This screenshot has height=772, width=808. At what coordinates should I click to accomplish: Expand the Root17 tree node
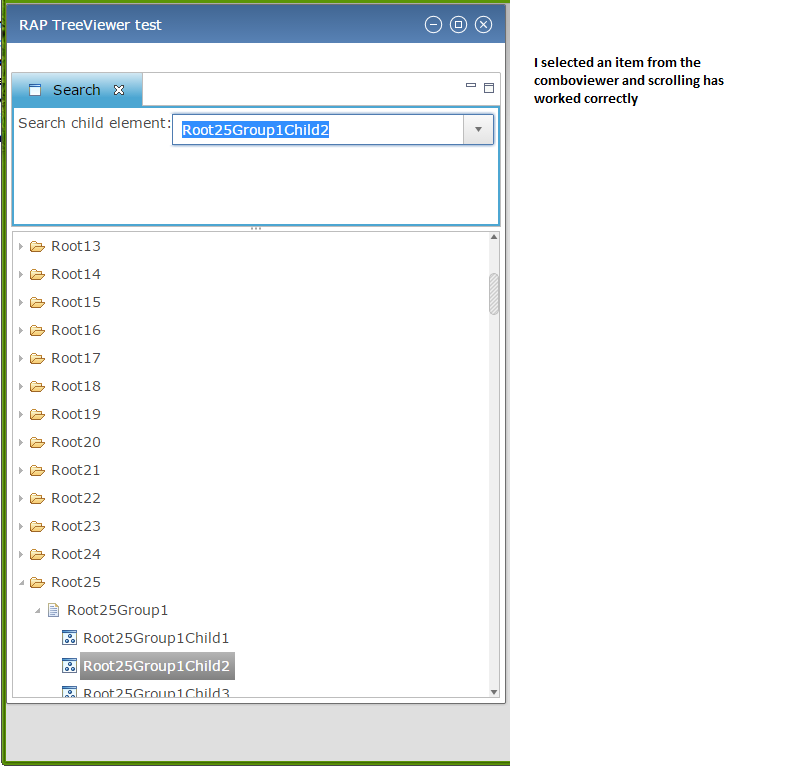21,358
